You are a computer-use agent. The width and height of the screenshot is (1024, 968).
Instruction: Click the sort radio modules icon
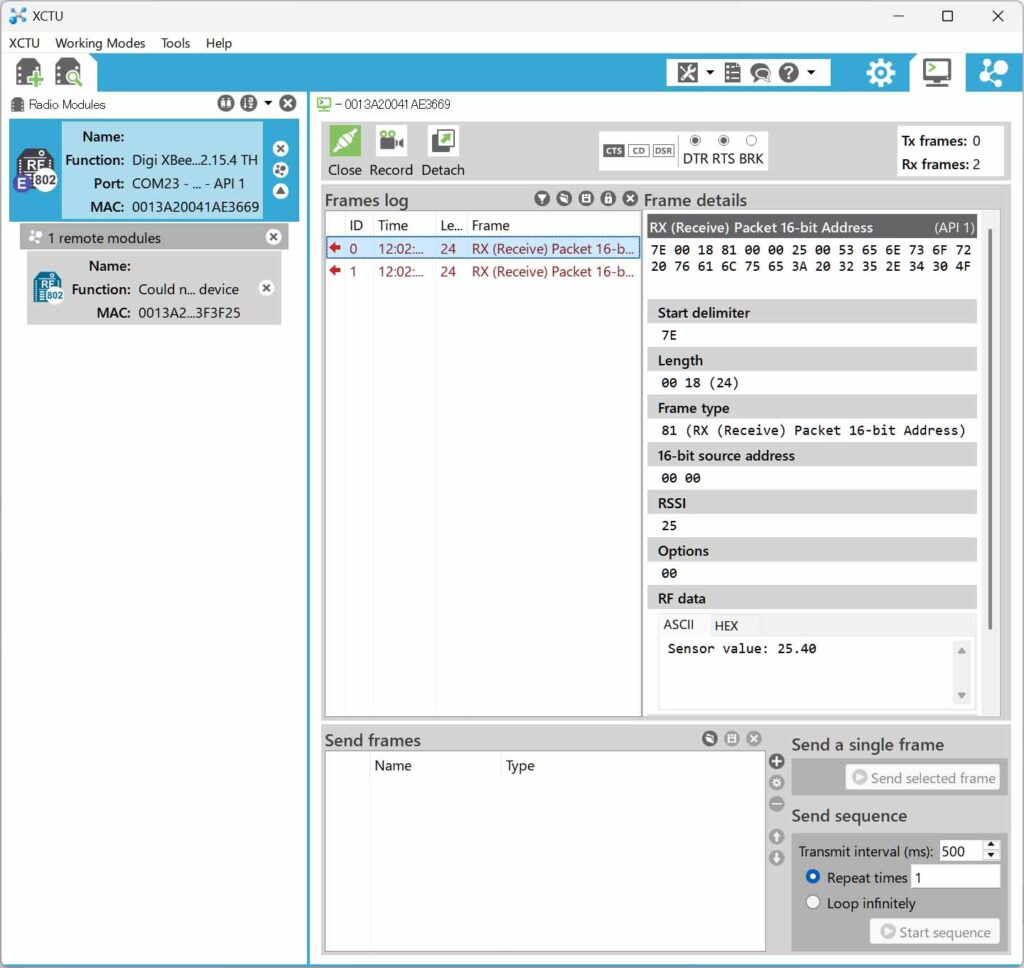point(248,103)
